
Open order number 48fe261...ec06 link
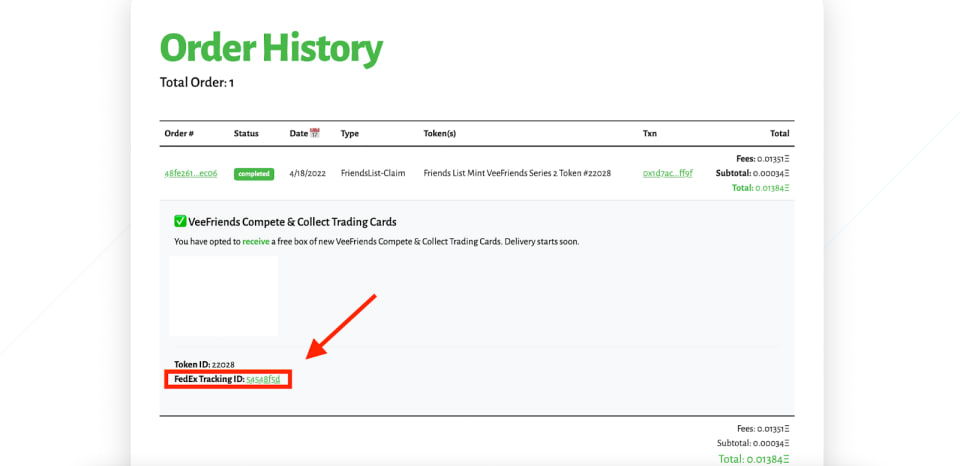(190, 173)
